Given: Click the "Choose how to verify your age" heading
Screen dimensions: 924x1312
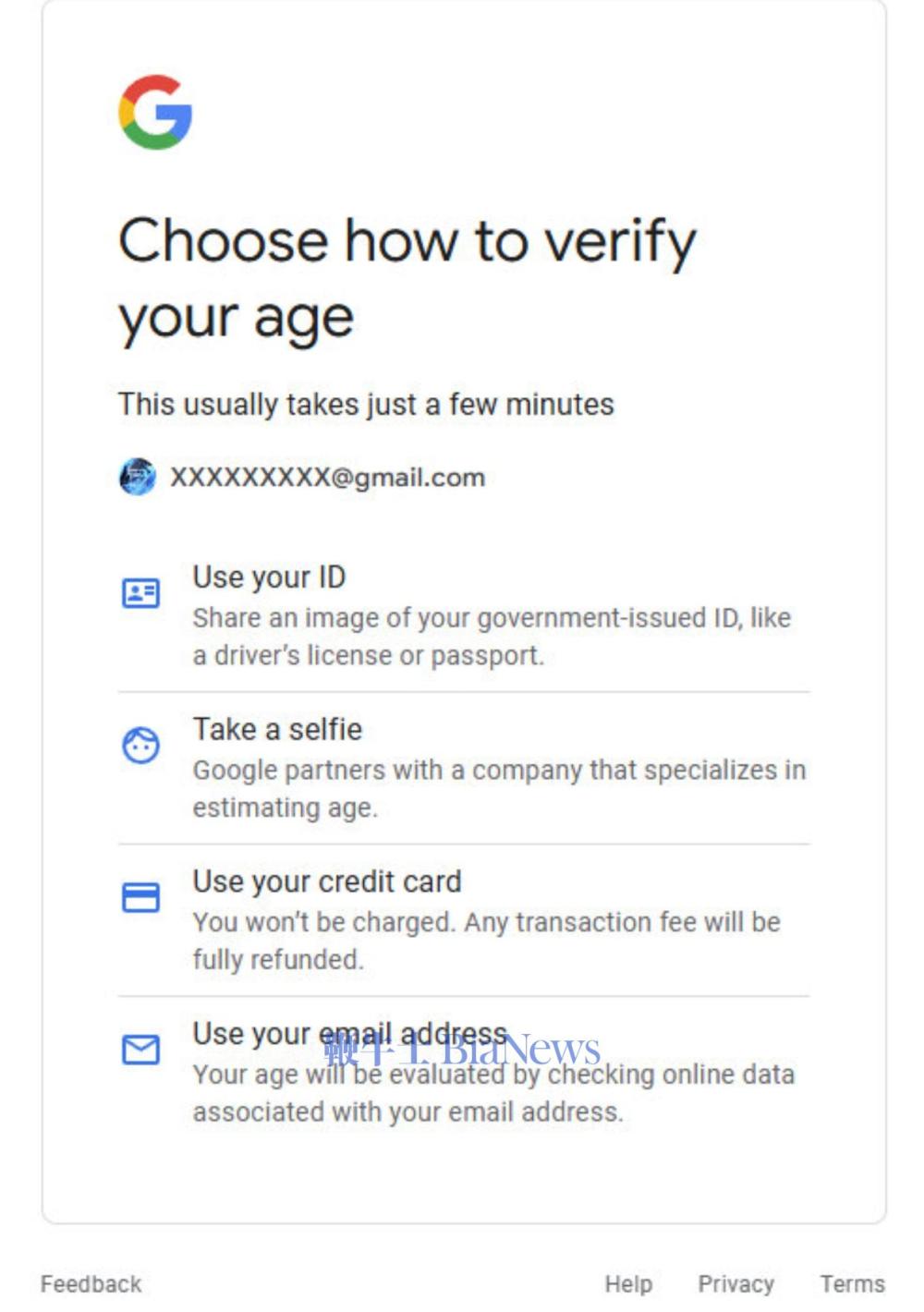Looking at the screenshot, I should (x=407, y=279).
